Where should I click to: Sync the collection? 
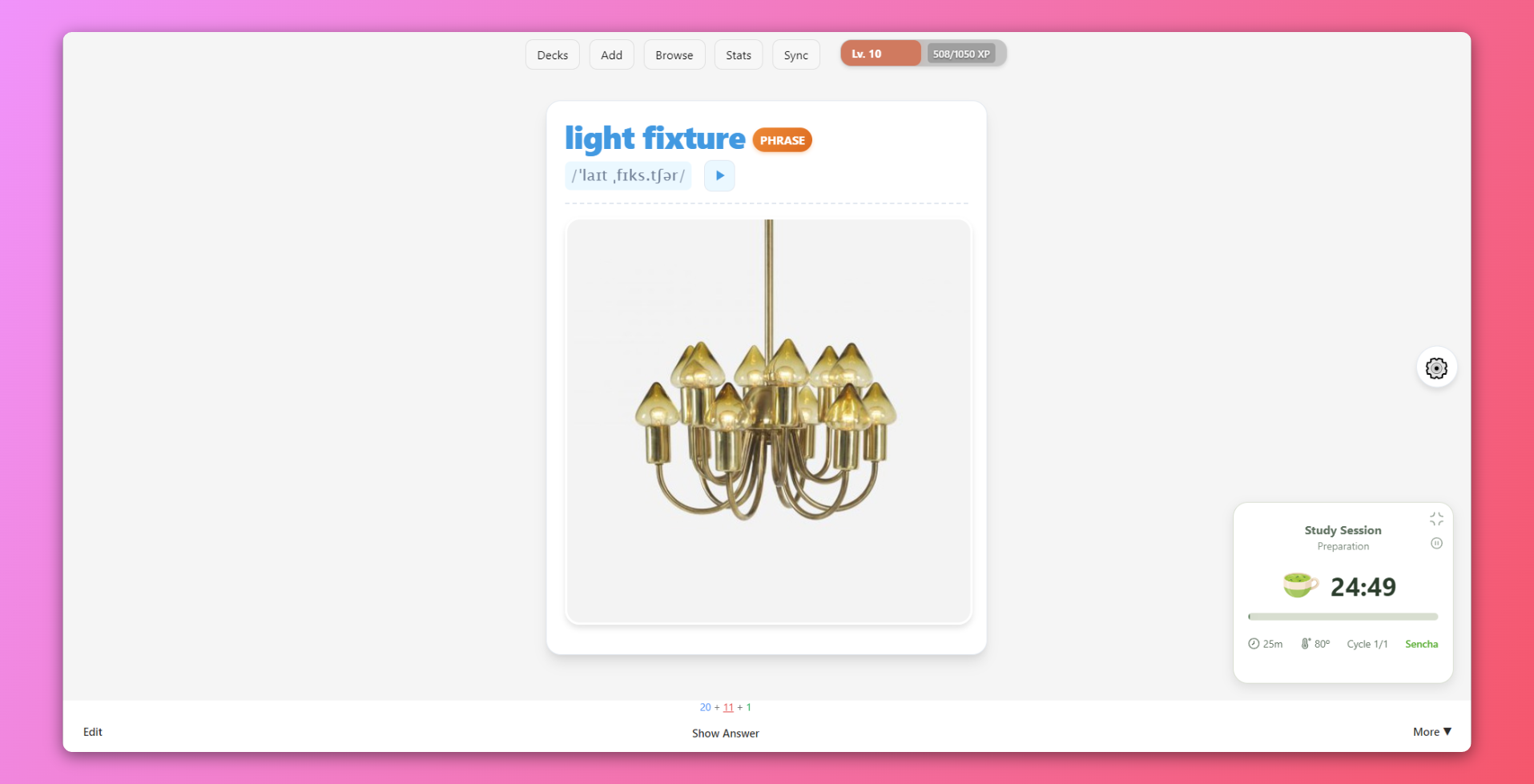pyautogui.click(x=795, y=54)
